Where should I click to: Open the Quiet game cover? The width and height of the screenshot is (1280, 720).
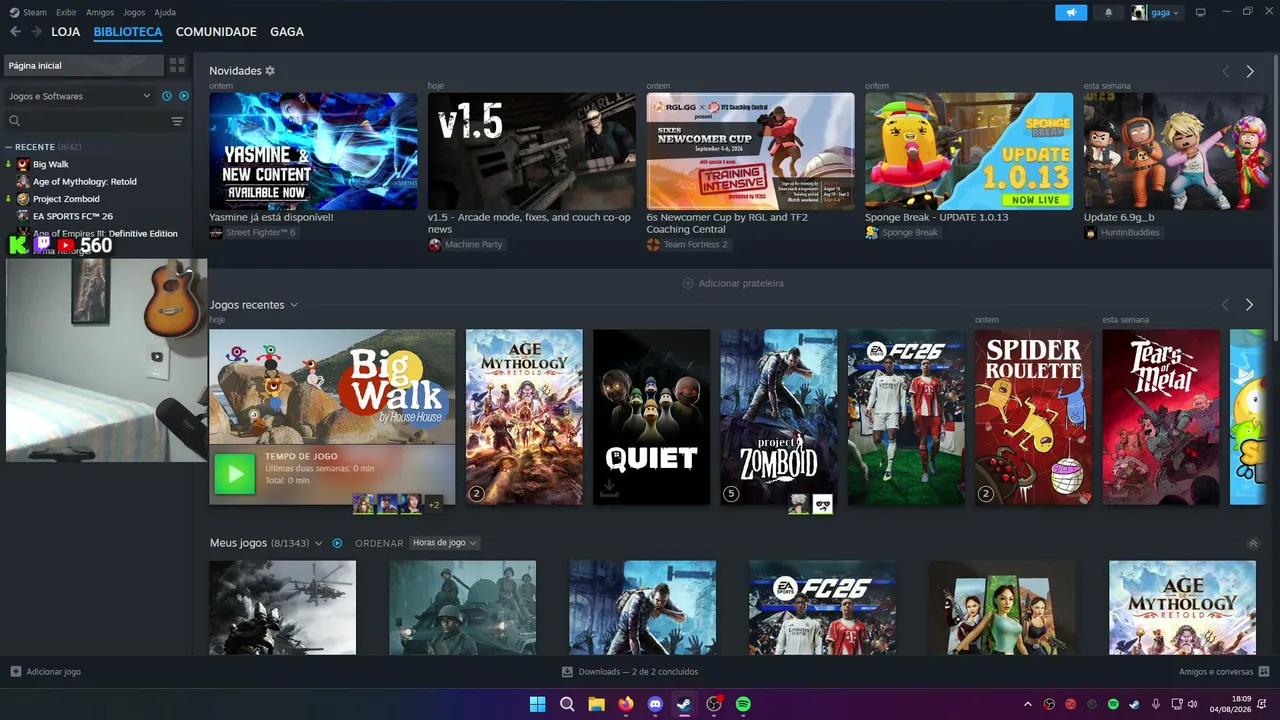(651, 417)
